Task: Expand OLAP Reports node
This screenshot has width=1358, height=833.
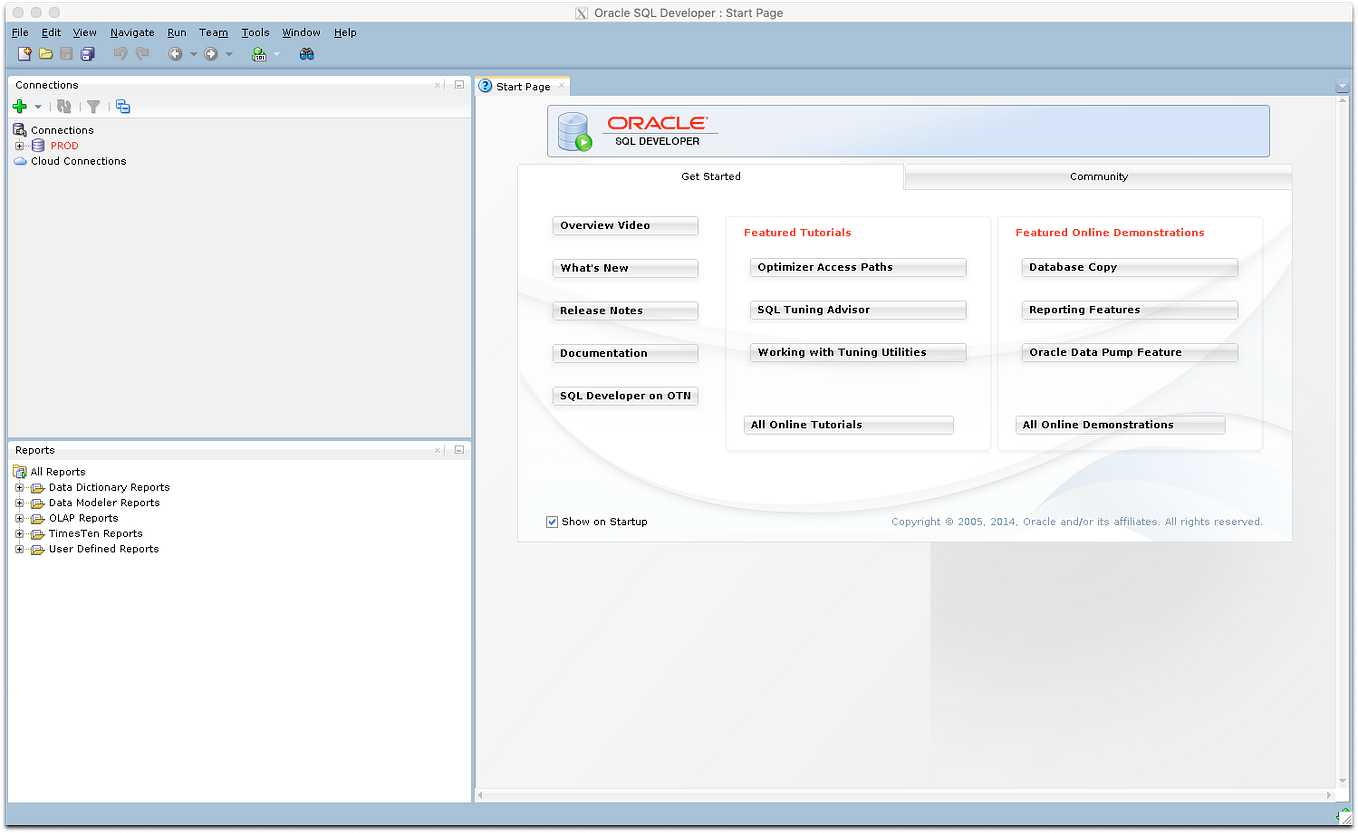Action: (x=19, y=518)
